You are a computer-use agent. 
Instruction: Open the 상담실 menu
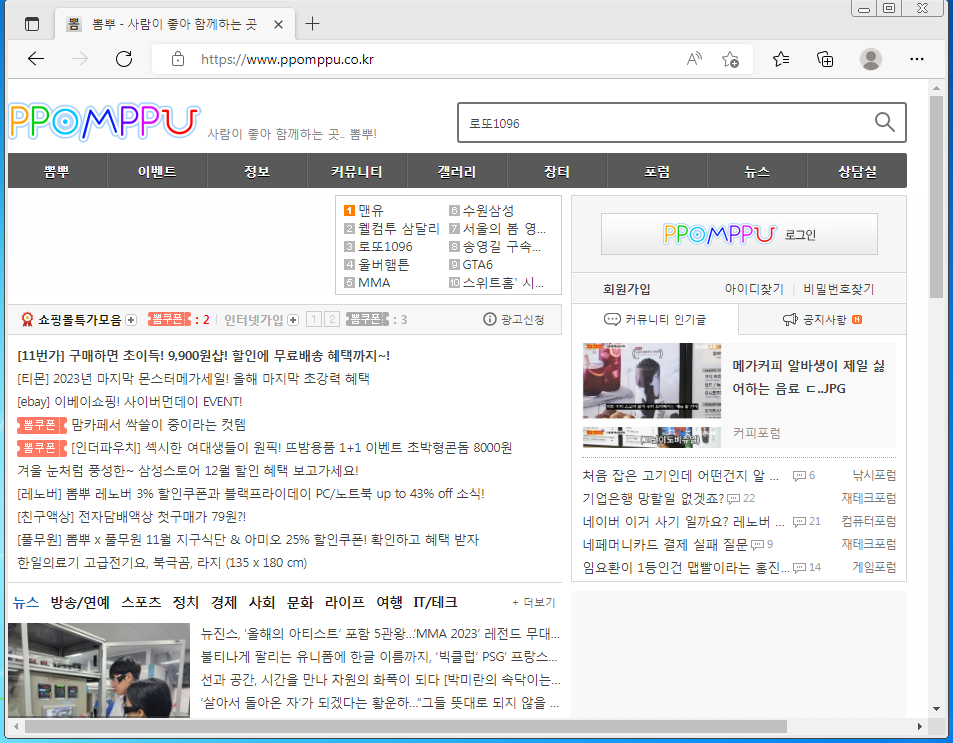point(857,171)
